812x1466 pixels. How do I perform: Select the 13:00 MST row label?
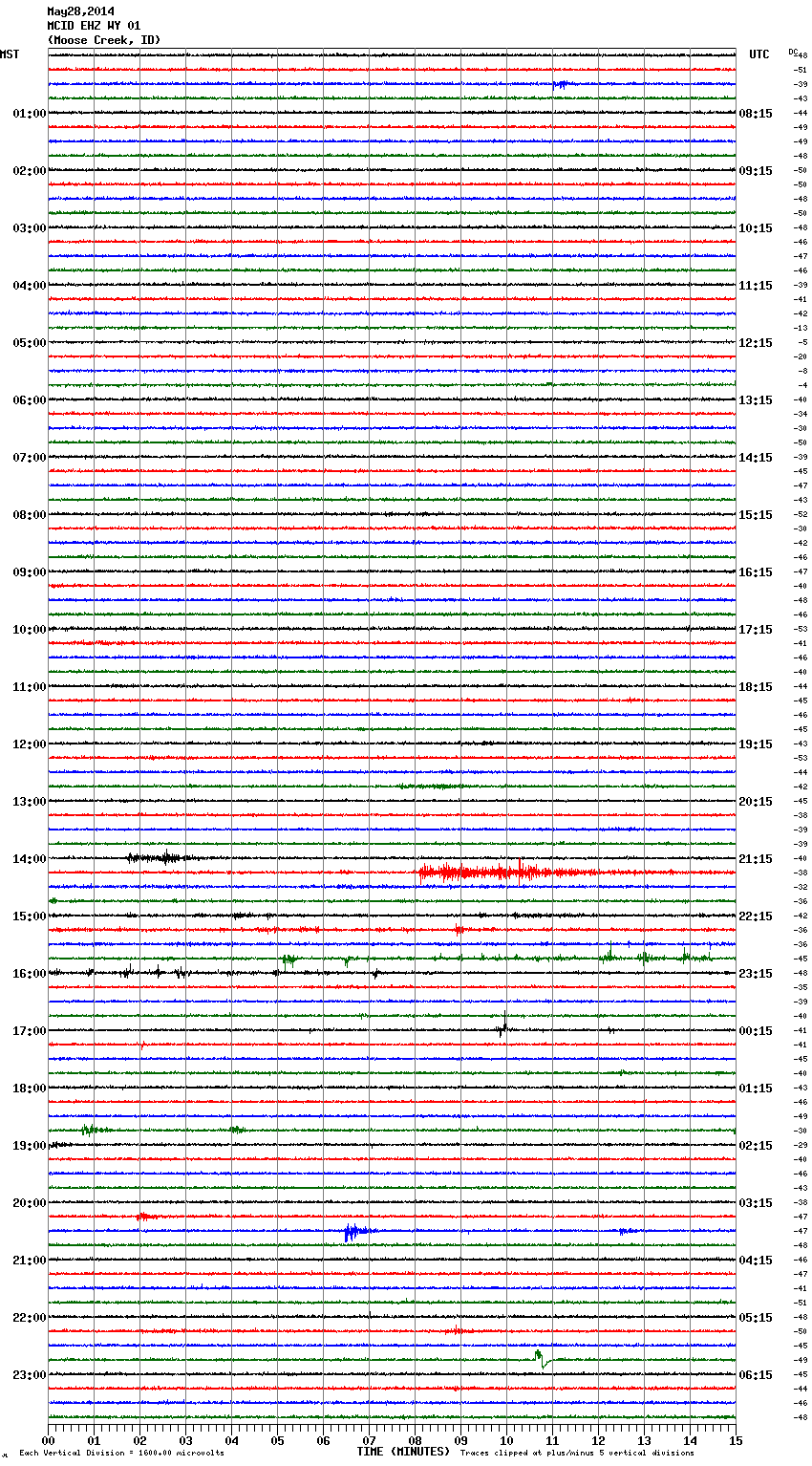point(29,802)
